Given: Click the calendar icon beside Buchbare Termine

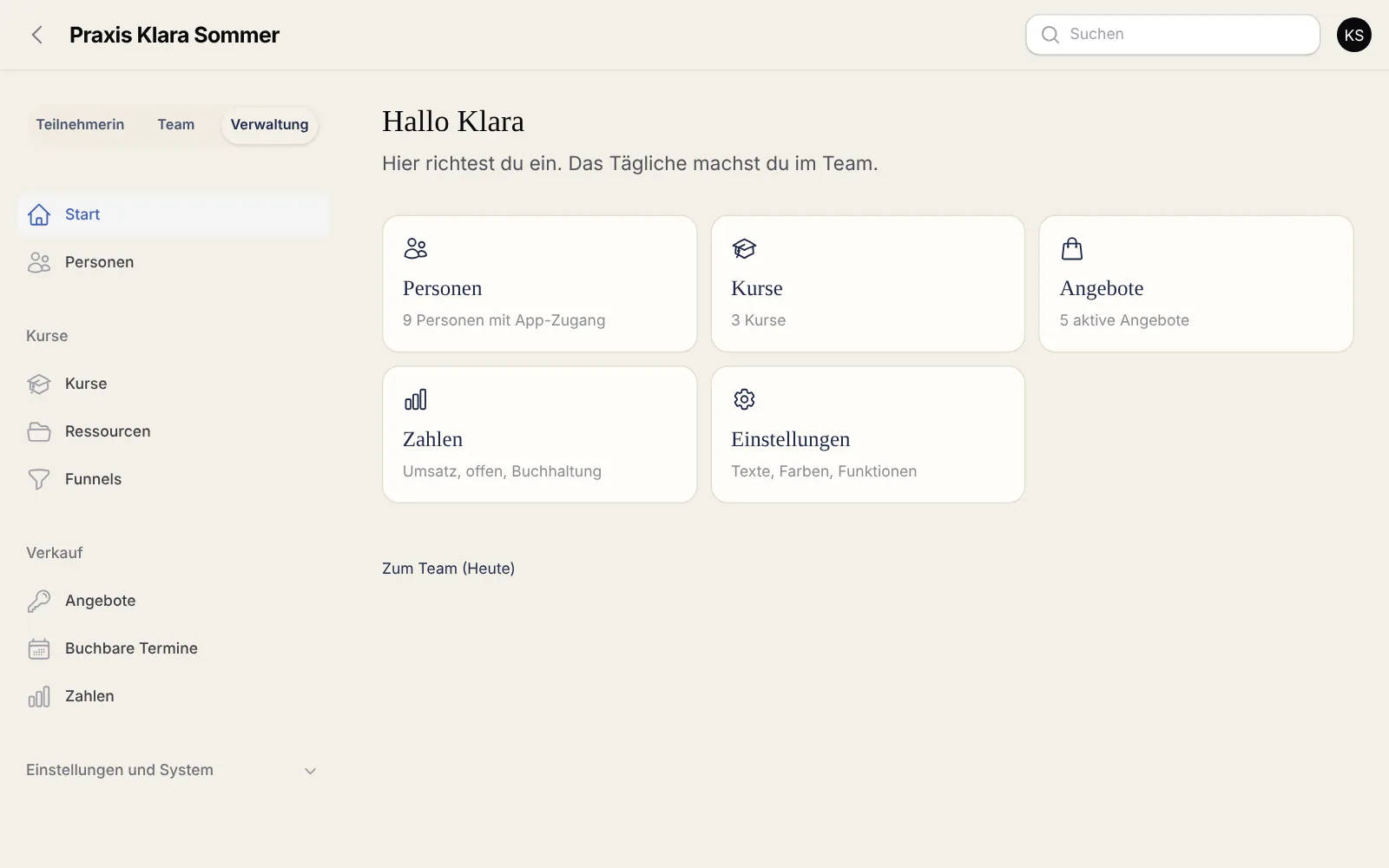Looking at the screenshot, I should 39,648.
